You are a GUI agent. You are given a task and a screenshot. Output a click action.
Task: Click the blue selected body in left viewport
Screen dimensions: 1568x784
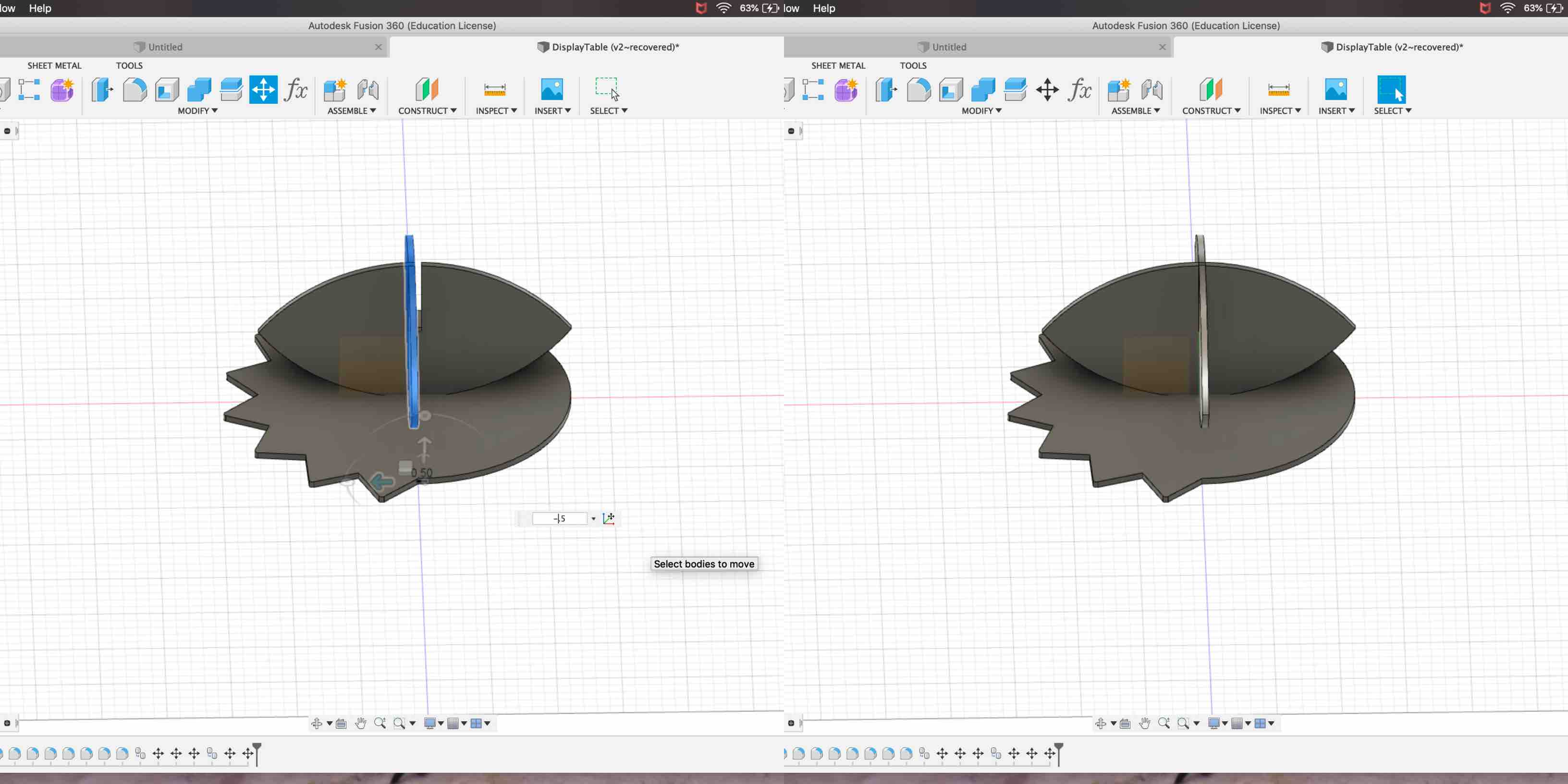pyautogui.click(x=412, y=332)
